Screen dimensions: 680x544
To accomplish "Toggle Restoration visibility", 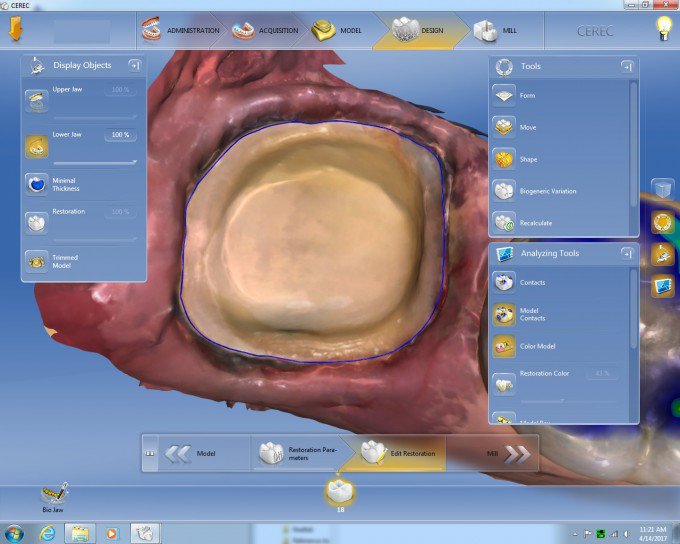I will (x=36, y=223).
